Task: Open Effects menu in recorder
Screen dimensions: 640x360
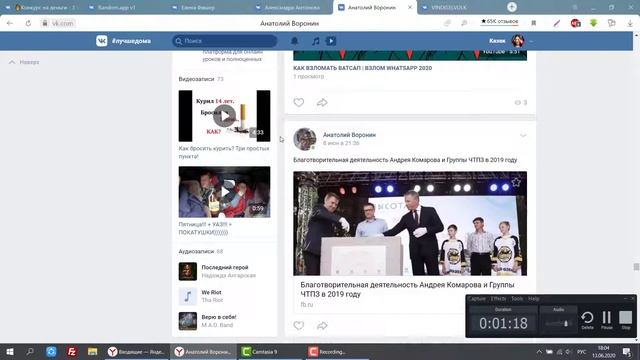Action: click(x=498, y=299)
